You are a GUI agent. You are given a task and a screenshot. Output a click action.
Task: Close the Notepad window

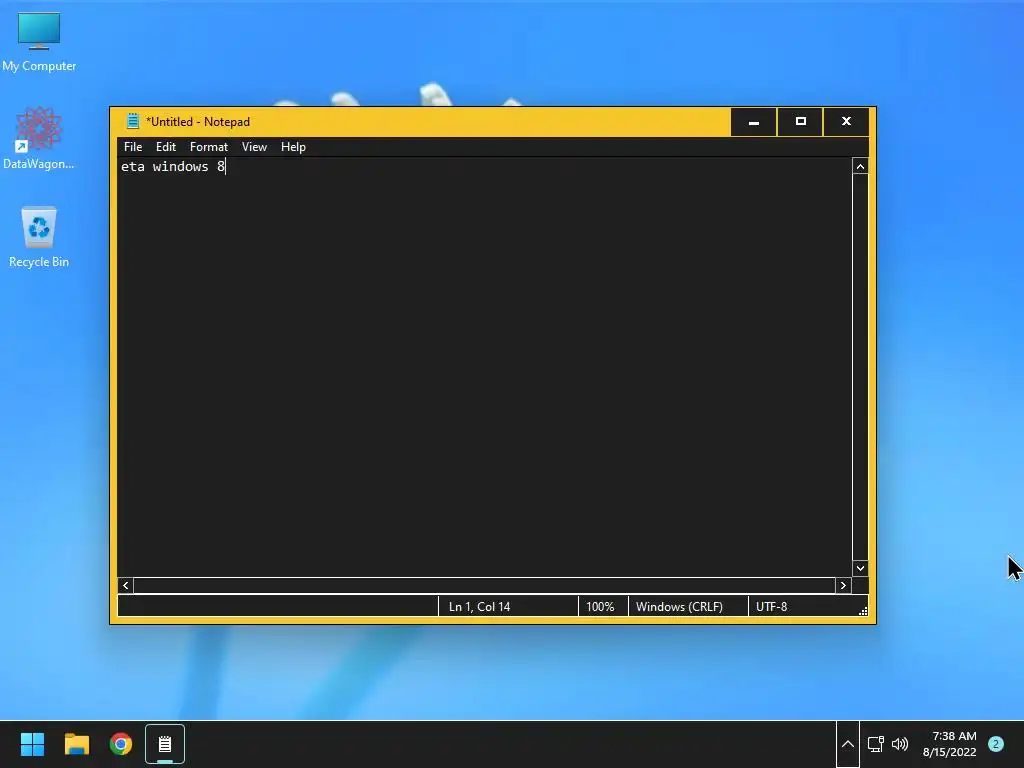click(846, 122)
